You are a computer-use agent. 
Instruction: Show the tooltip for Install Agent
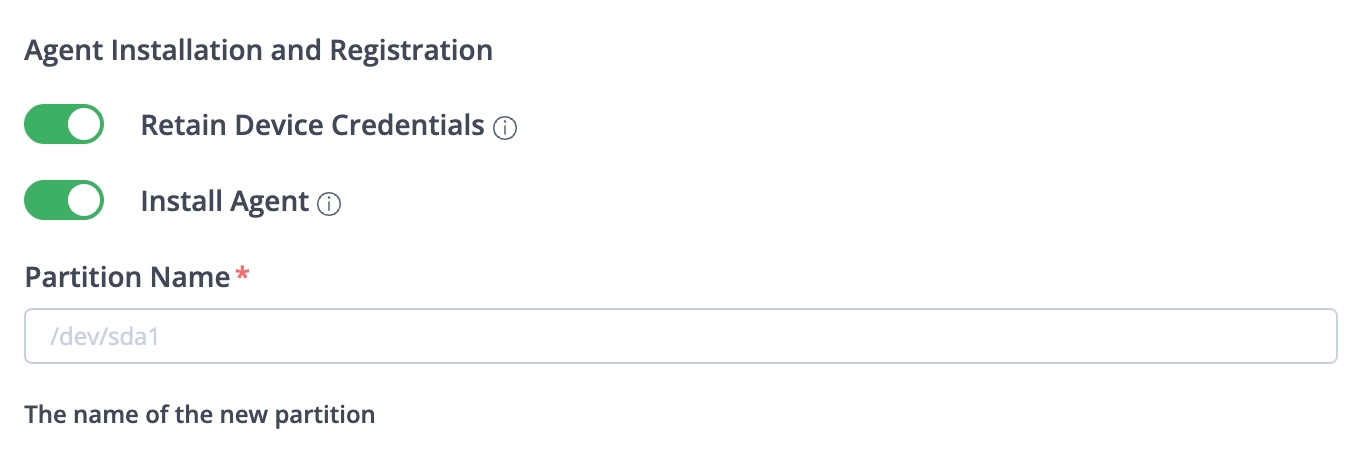(x=329, y=204)
